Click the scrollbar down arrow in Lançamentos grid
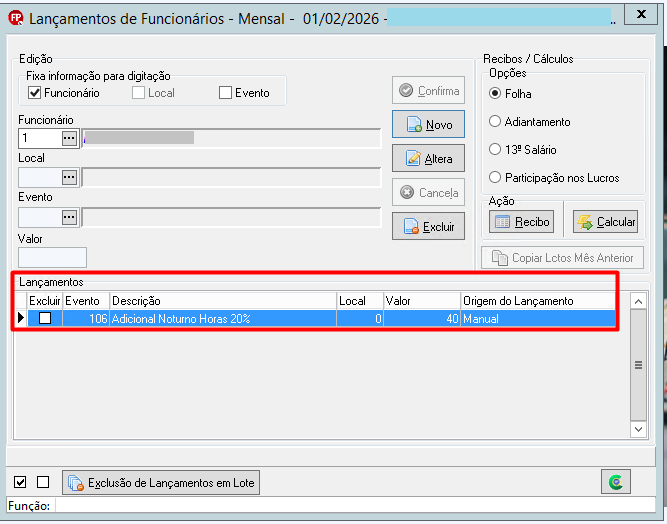This screenshot has width=667, height=524. [x=638, y=429]
